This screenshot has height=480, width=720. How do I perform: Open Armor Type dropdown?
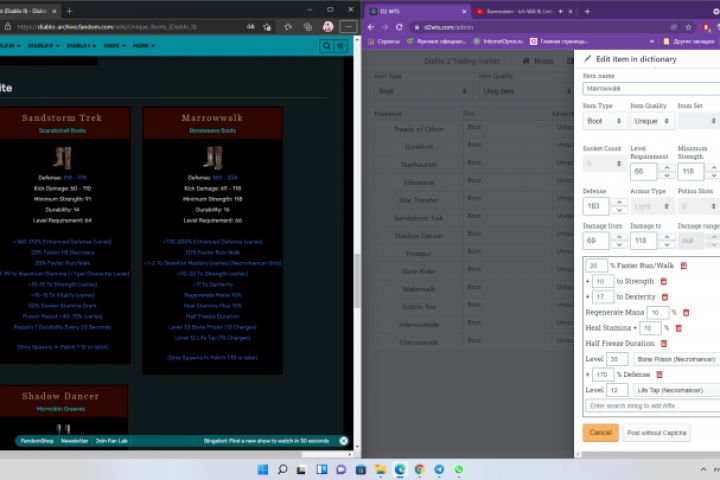click(652, 207)
